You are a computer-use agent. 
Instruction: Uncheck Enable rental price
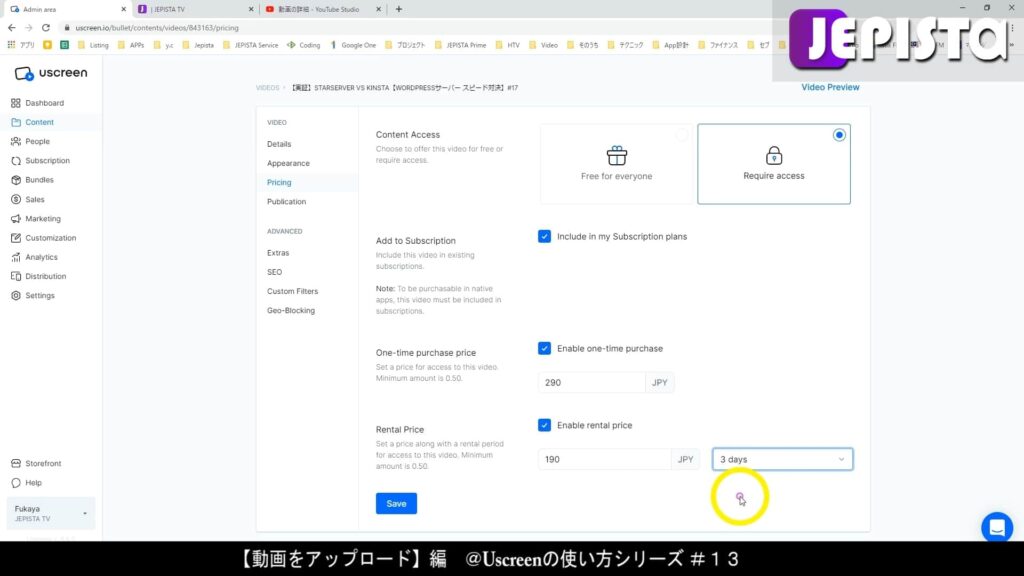pos(544,425)
